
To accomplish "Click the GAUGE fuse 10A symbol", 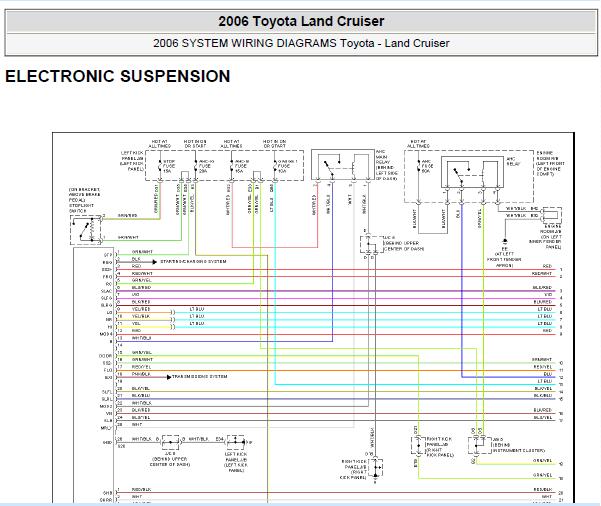I will pos(275,166).
